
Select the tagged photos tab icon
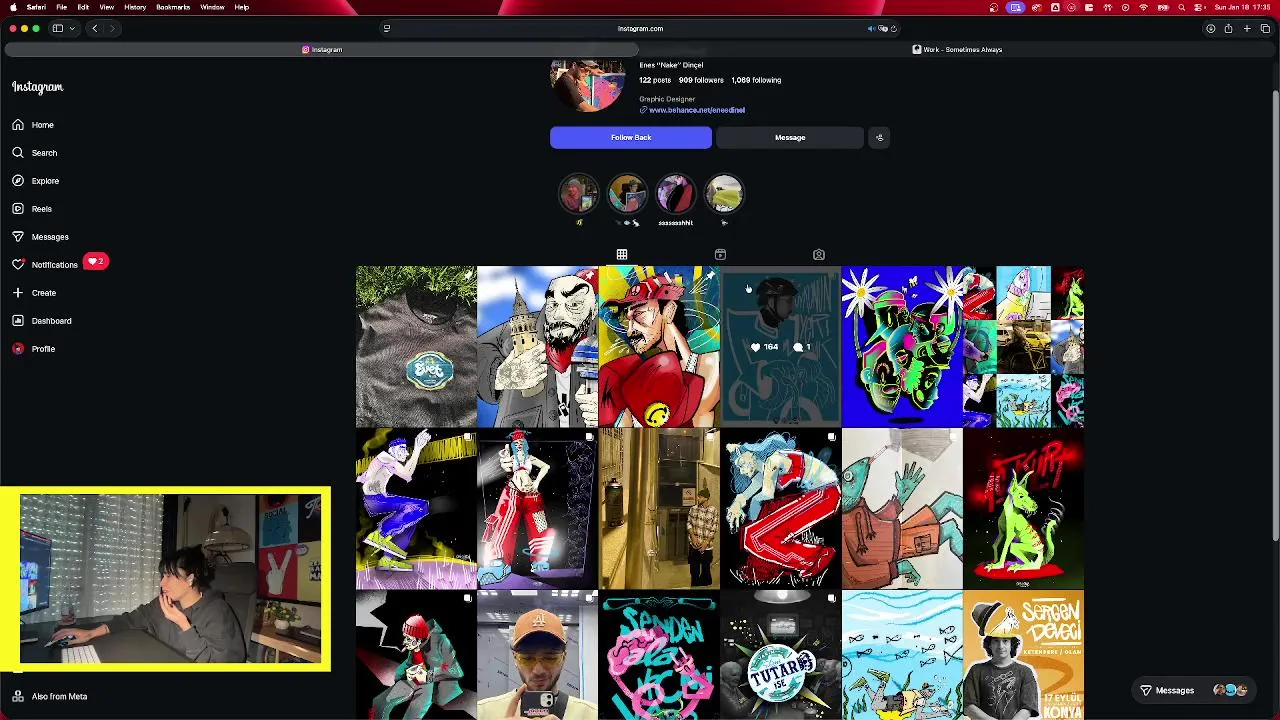(819, 255)
